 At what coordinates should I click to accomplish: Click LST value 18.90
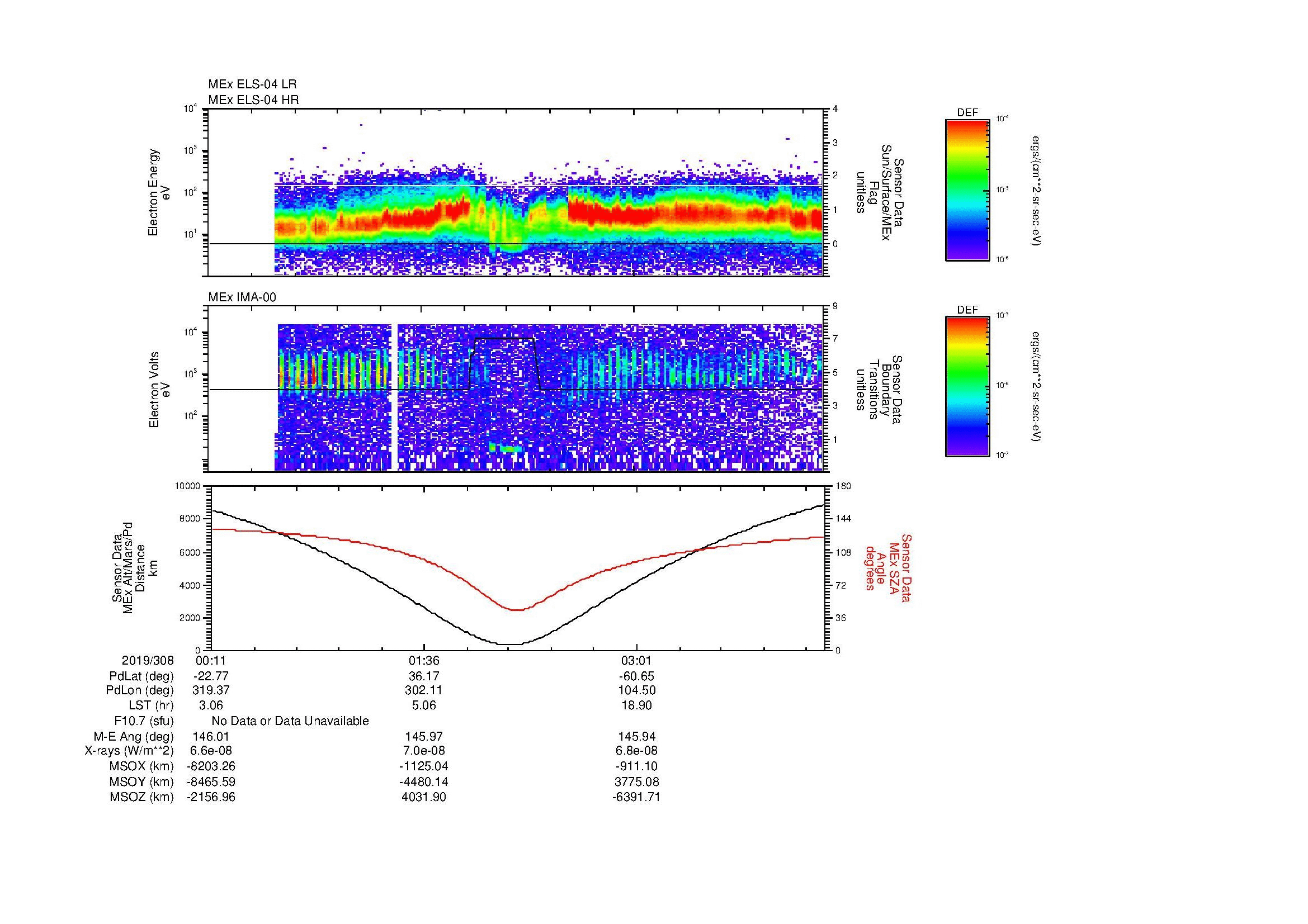point(636,705)
